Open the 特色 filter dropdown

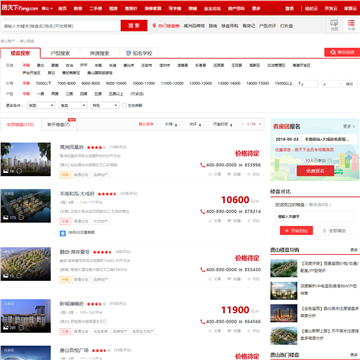pos(105,105)
